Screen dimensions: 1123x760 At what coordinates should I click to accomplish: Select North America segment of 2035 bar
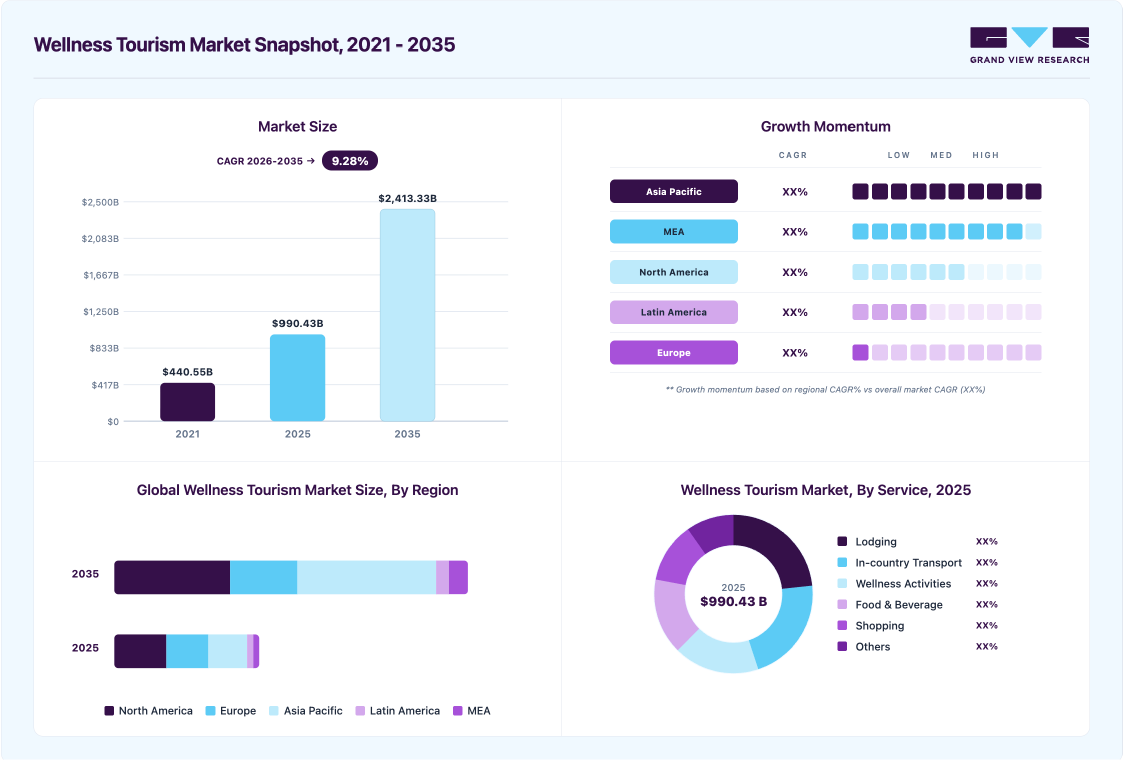tap(172, 577)
